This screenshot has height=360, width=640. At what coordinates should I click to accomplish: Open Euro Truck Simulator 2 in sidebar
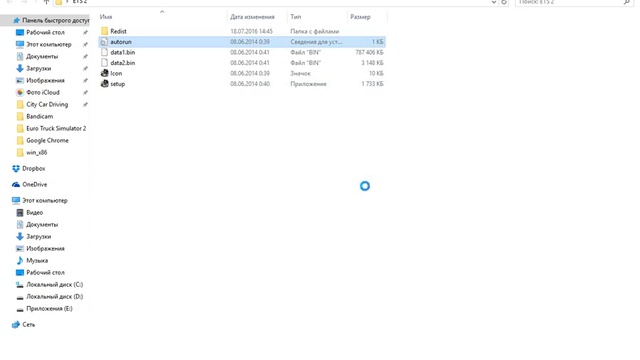[56, 128]
